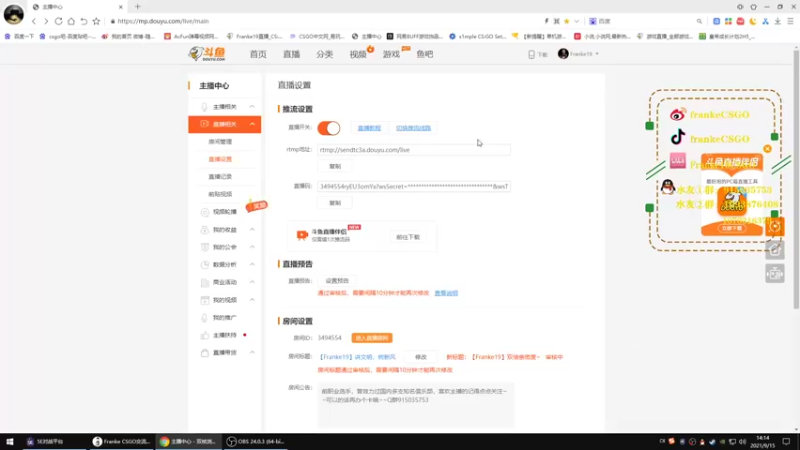800x450 pixels.
Task: Collapse the 主播相关 sidebar section chevron
Action: (252, 107)
